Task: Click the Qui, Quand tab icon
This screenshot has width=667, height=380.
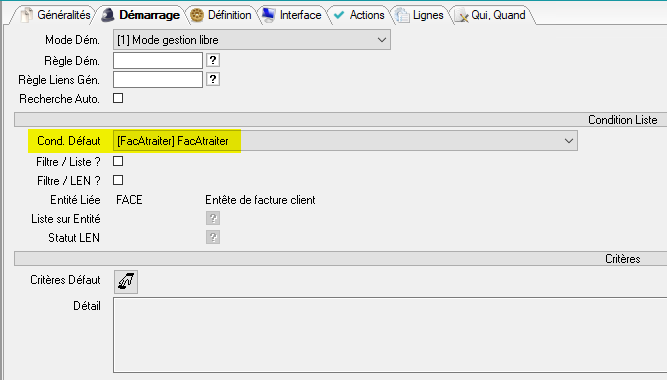Action: click(x=462, y=16)
